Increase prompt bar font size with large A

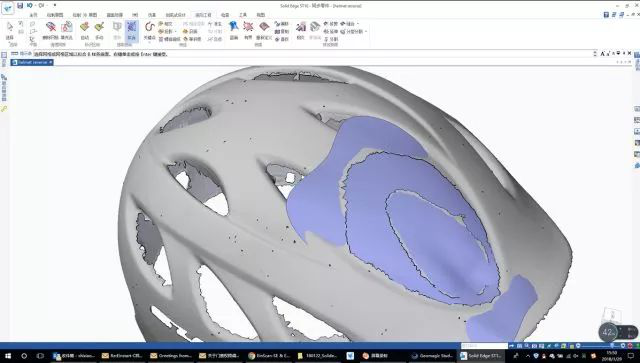(x=602, y=53)
